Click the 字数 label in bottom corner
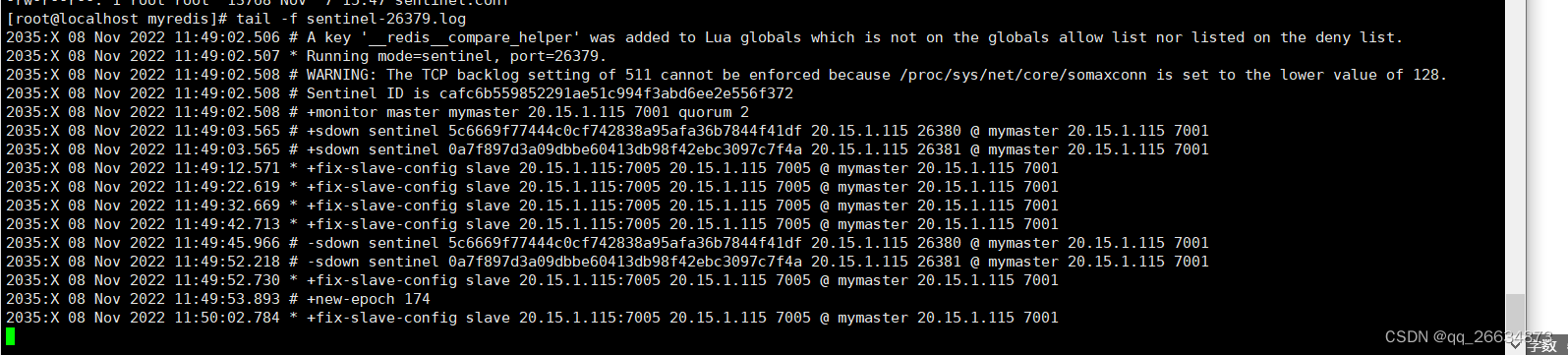Screen dimensions: 1568x355 [x=1542, y=345]
